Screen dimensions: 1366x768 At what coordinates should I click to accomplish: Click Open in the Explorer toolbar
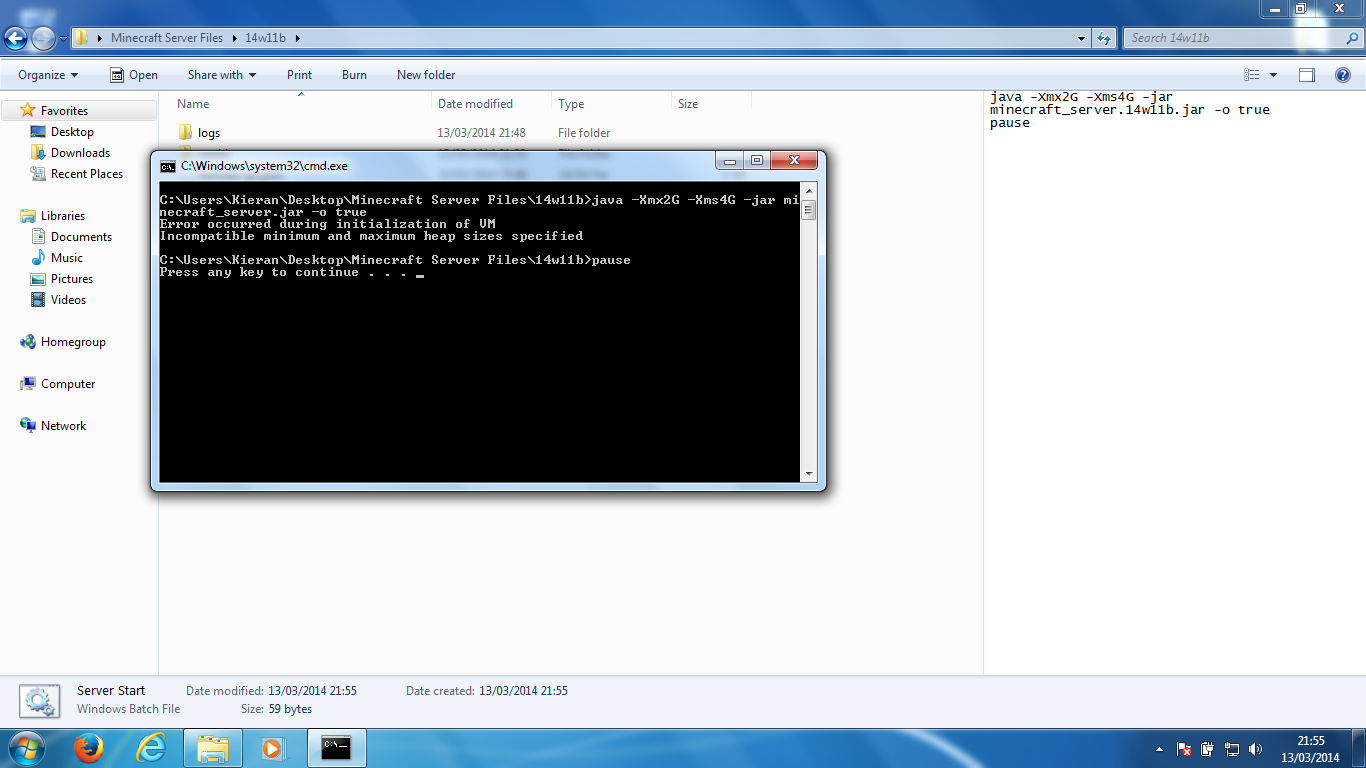click(134, 75)
